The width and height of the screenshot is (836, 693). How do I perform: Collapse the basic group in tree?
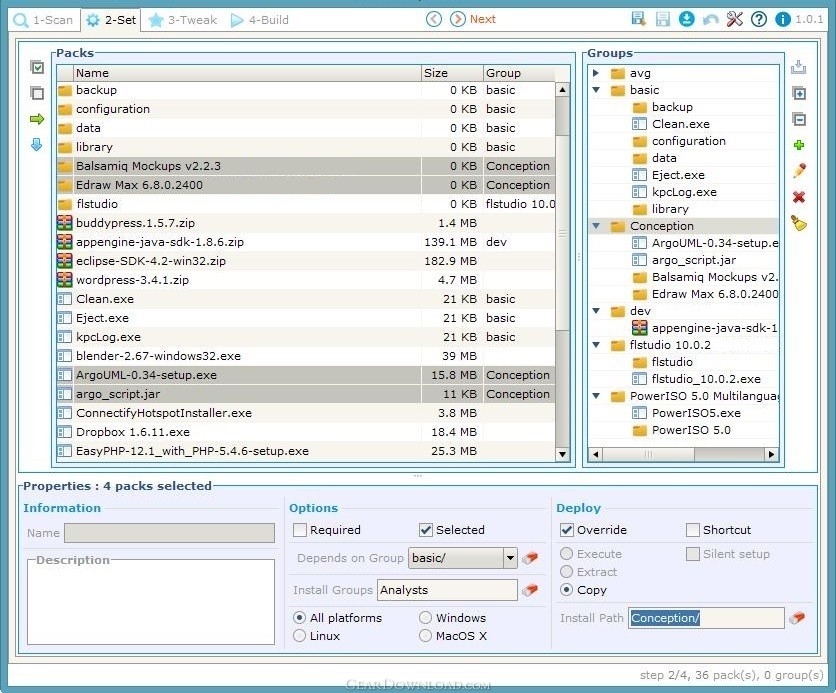tap(596, 90)
